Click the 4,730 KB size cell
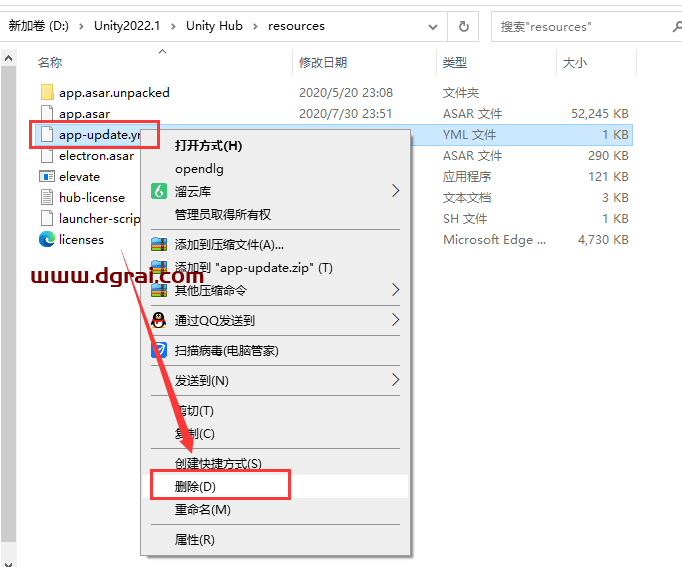The image size is (682, 567). point(603,240)
